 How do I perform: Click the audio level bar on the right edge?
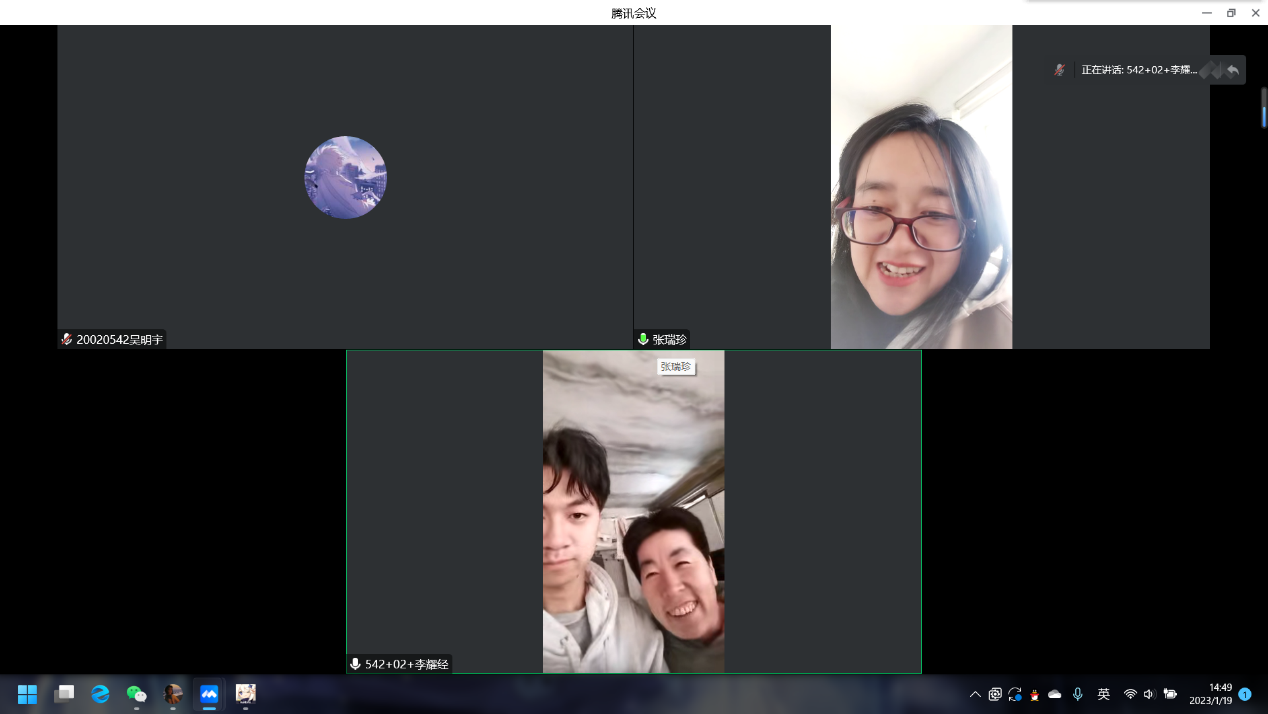coord(1264,108)
